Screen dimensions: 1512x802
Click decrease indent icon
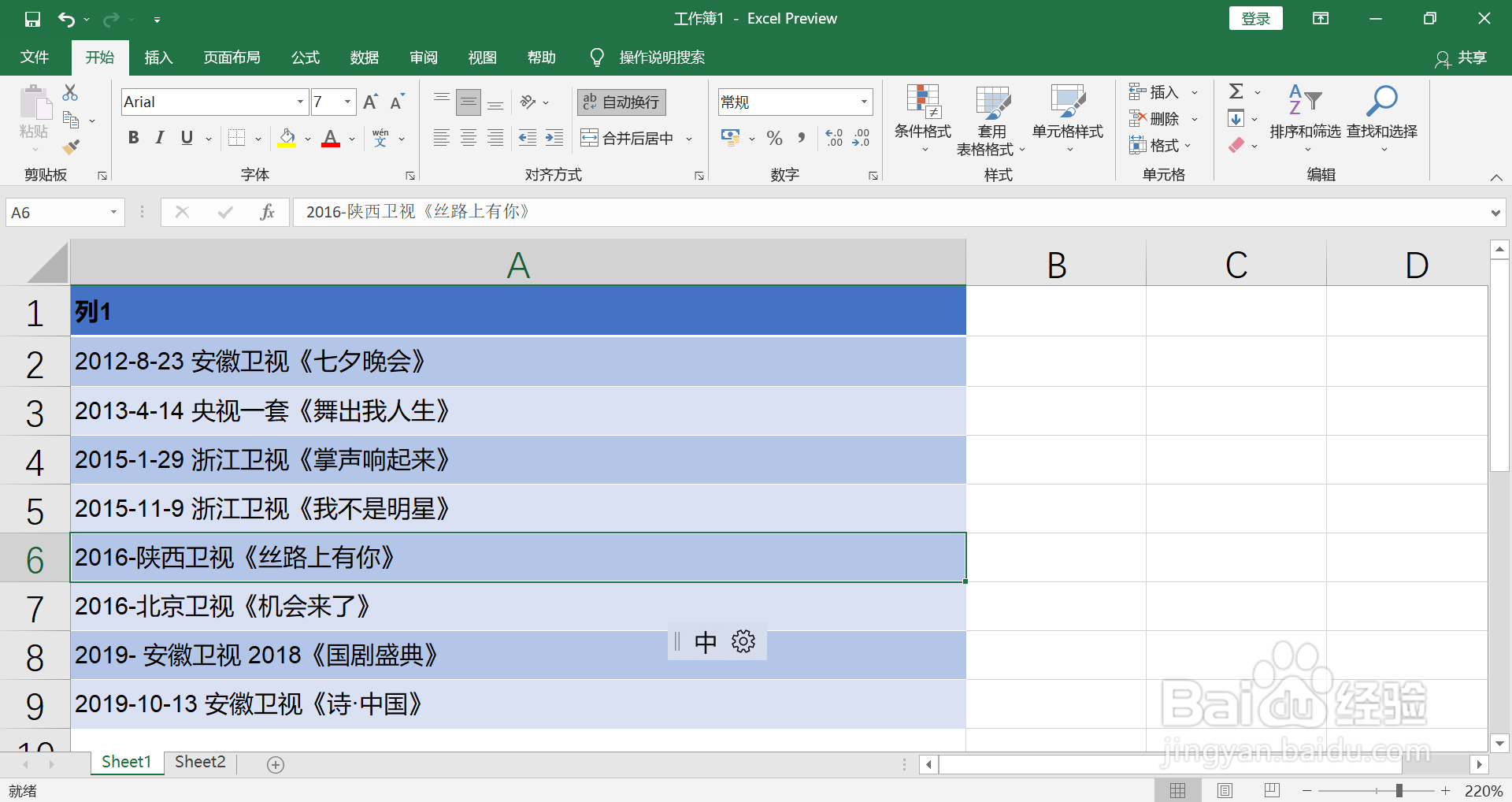click(x=527, y=138)
